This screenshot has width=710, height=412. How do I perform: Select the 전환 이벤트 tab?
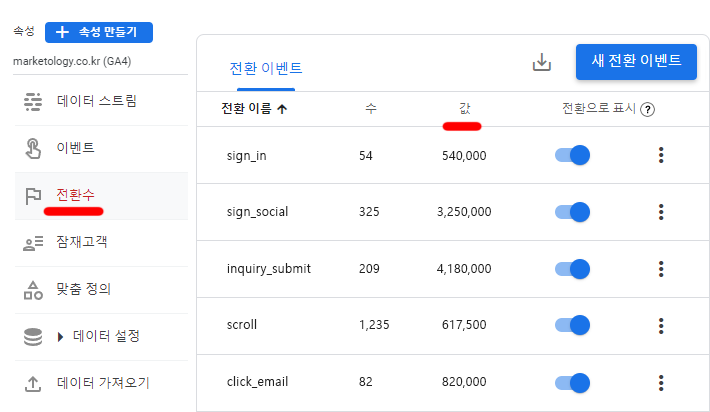click(x=266, y=68)
